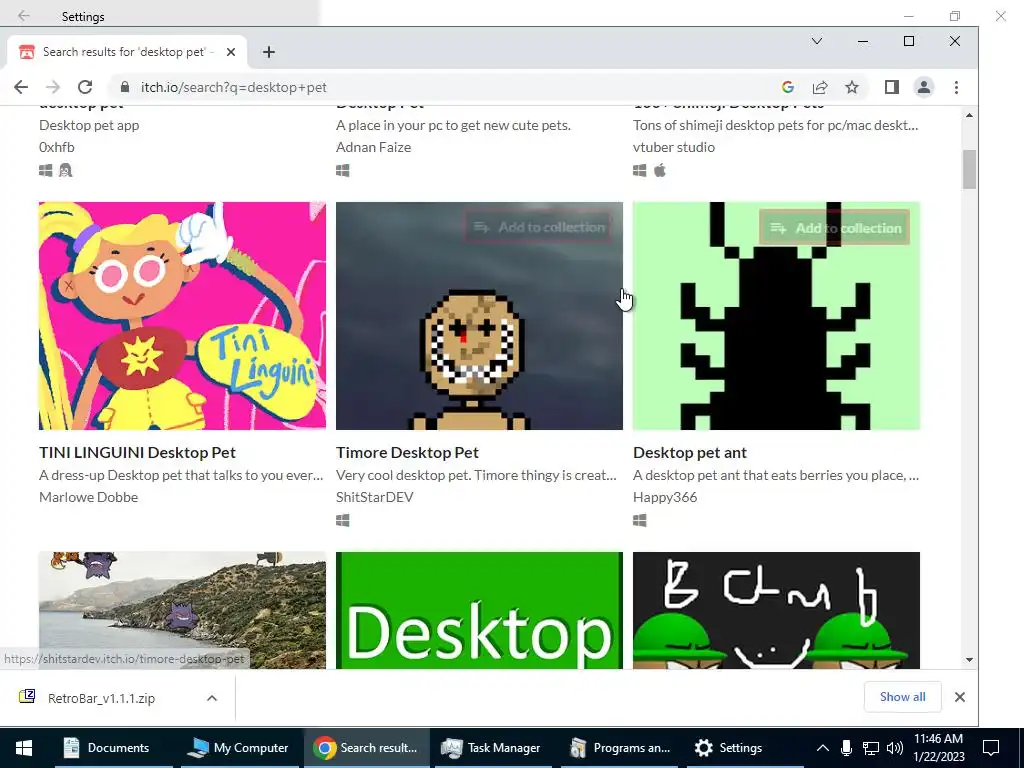The width and height of the screenshot is (1024, 768).
Task: Open the volume speaker tray icon
Action: (895, 748)
